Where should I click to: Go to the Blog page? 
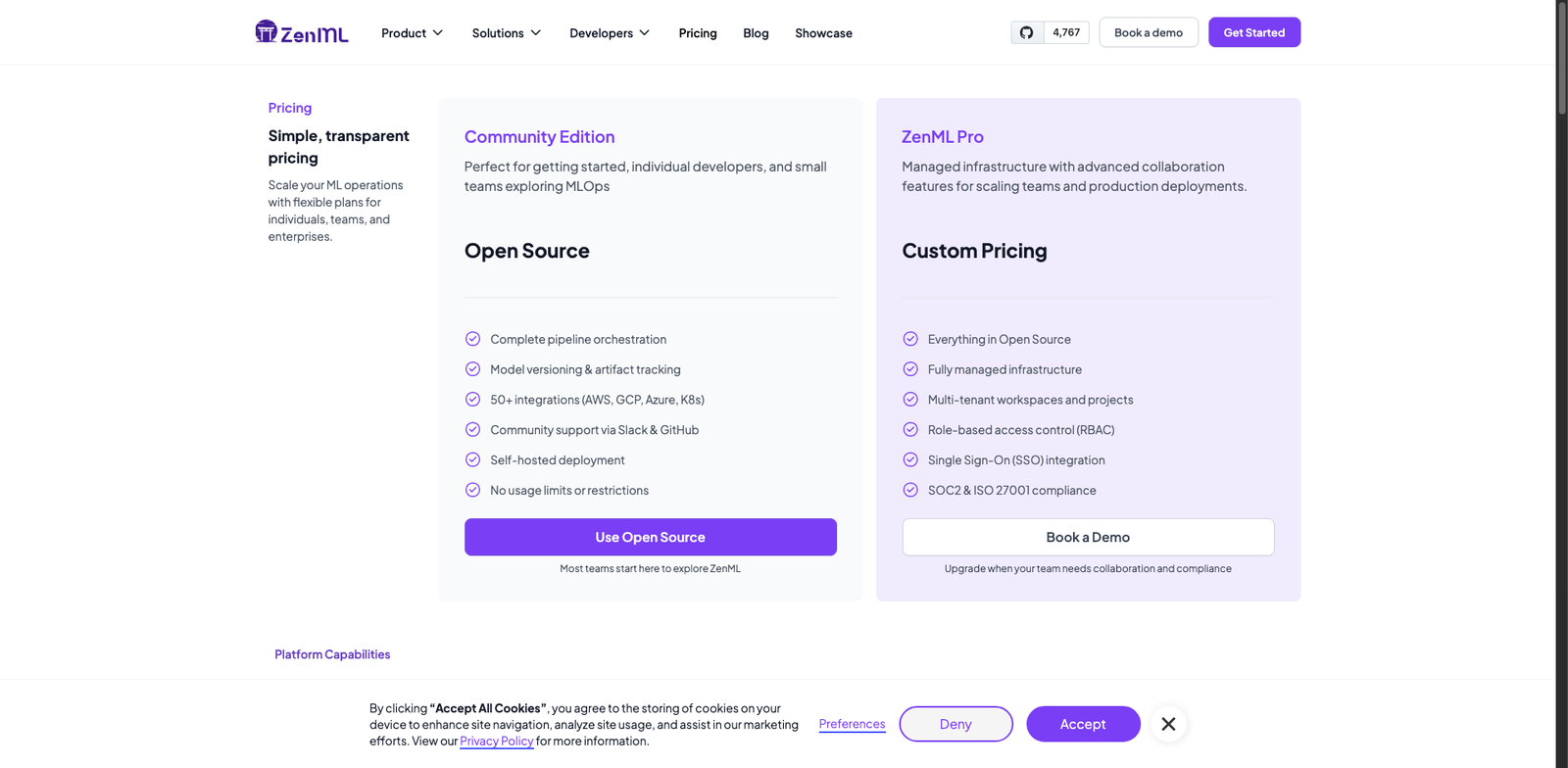756,33
